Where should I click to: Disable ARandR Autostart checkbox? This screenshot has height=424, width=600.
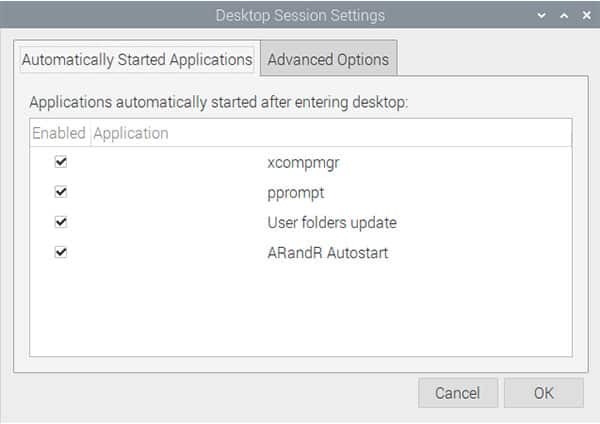pos(61,252)
